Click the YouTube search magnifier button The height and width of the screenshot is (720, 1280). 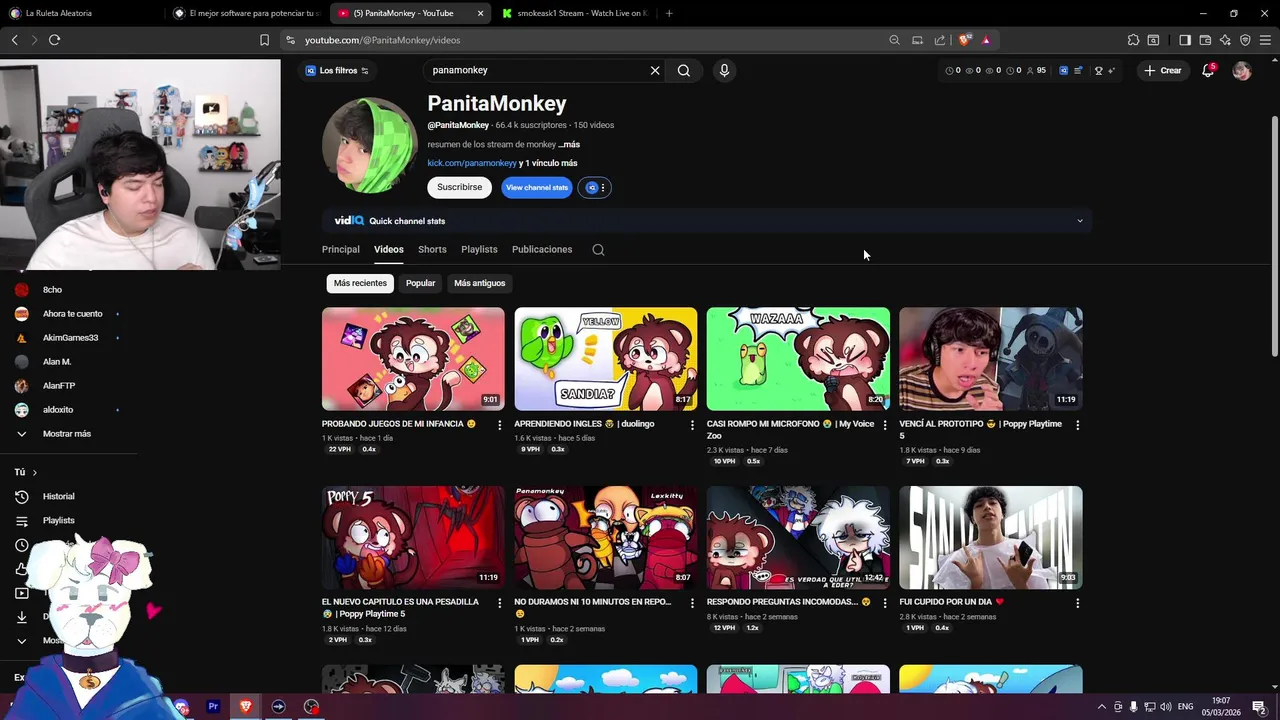pyautogui.click(x=684, y=71)
